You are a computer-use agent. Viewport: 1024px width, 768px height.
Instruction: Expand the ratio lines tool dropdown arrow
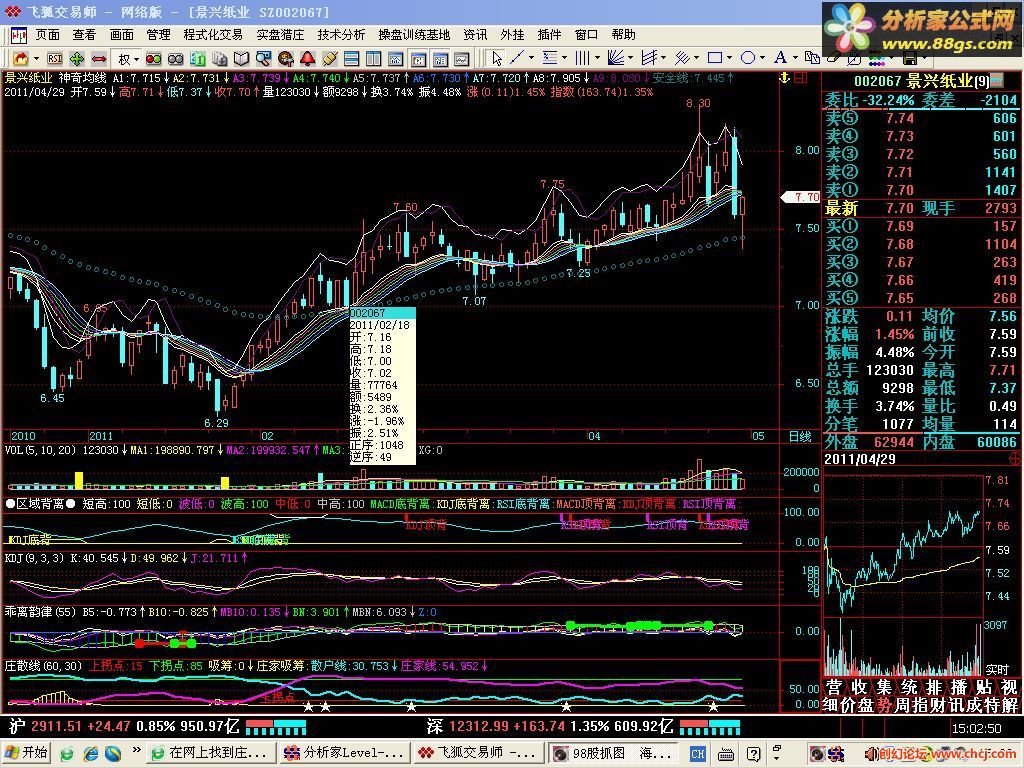(564, 58)
